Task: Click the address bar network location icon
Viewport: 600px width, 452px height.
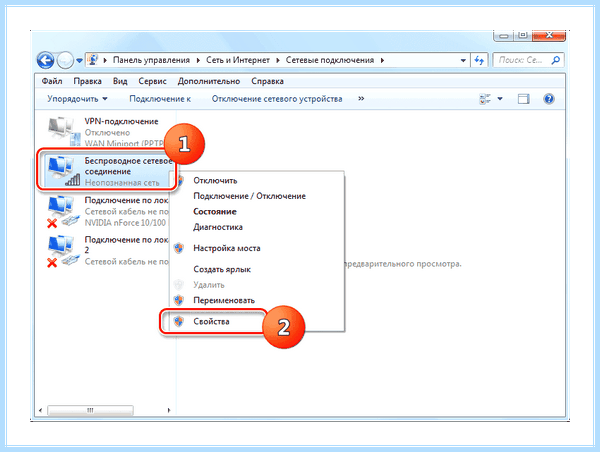Action: 93,60
